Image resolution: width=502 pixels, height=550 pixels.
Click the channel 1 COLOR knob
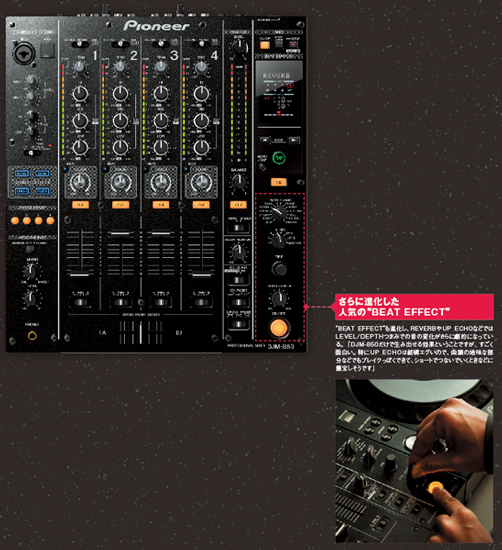click(80, 182)
